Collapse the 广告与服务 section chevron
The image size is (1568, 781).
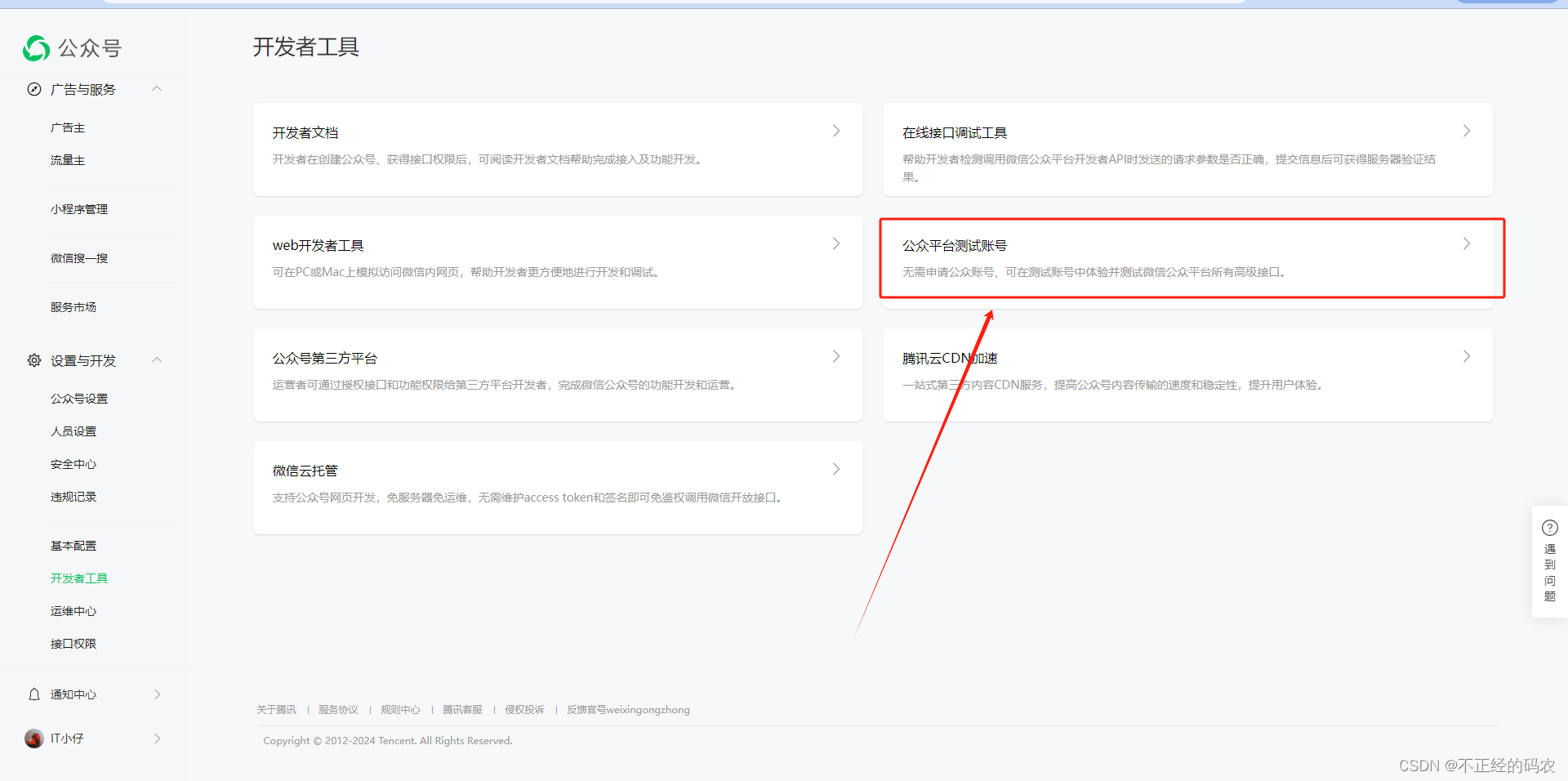click(x=158, y=89)
